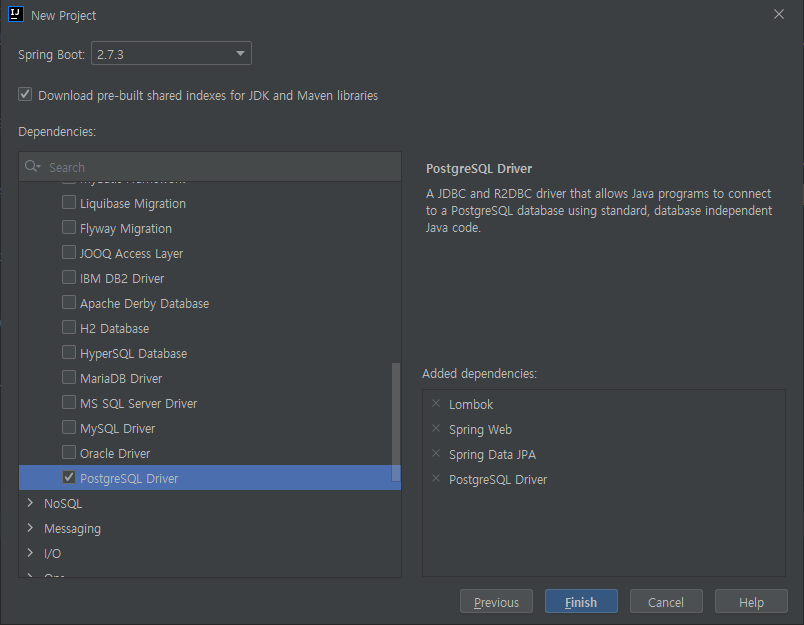Remove Spring Data JPA with X icon
804x625 pixels.
(436, 454)
